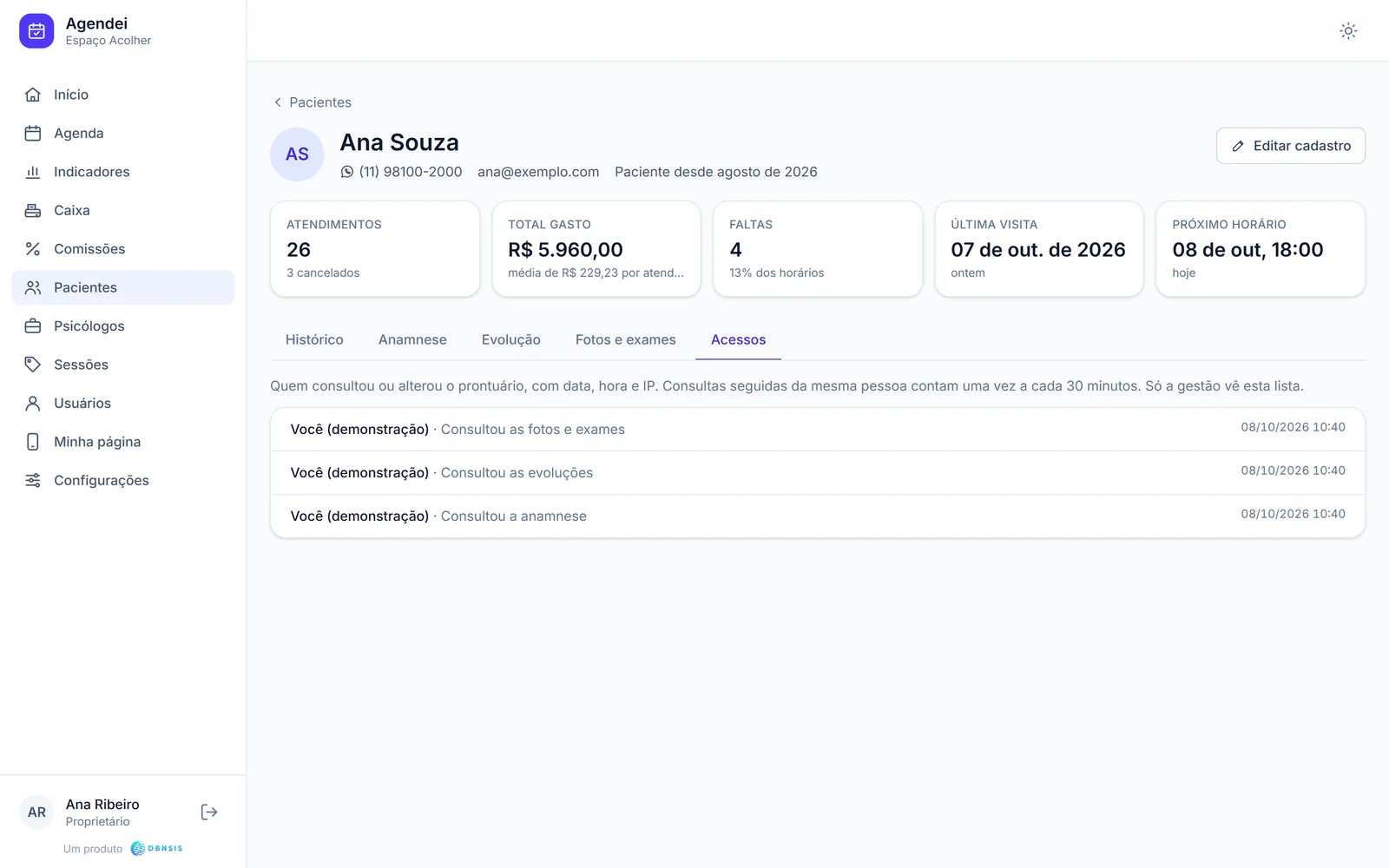The image size is (1389, 868).
Task: Click the Pacientes people icon
Action: tap(33, 287)
